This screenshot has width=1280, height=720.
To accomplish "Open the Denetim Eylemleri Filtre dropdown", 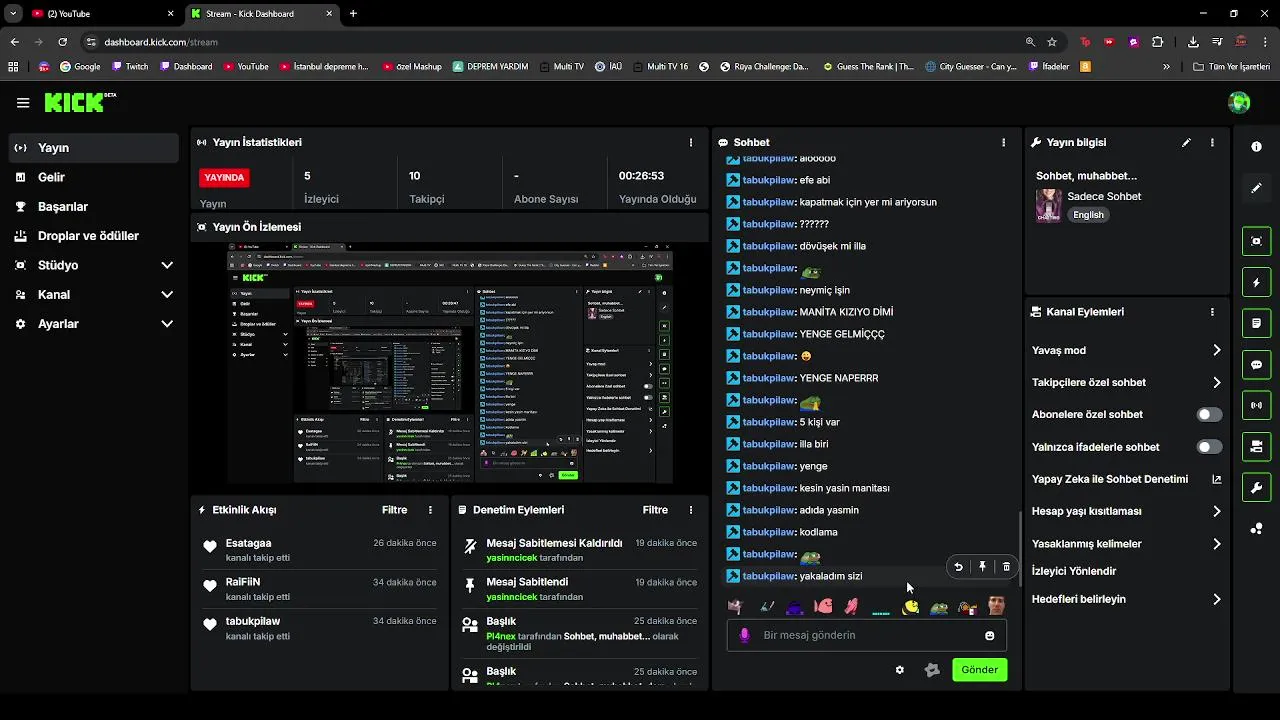I will [x=655, y=510].
